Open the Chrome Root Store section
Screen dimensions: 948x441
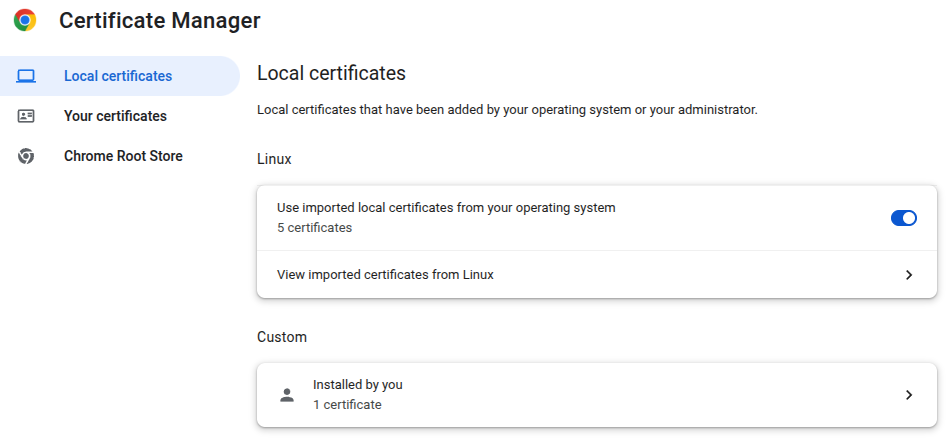click(x=123, y=156)
